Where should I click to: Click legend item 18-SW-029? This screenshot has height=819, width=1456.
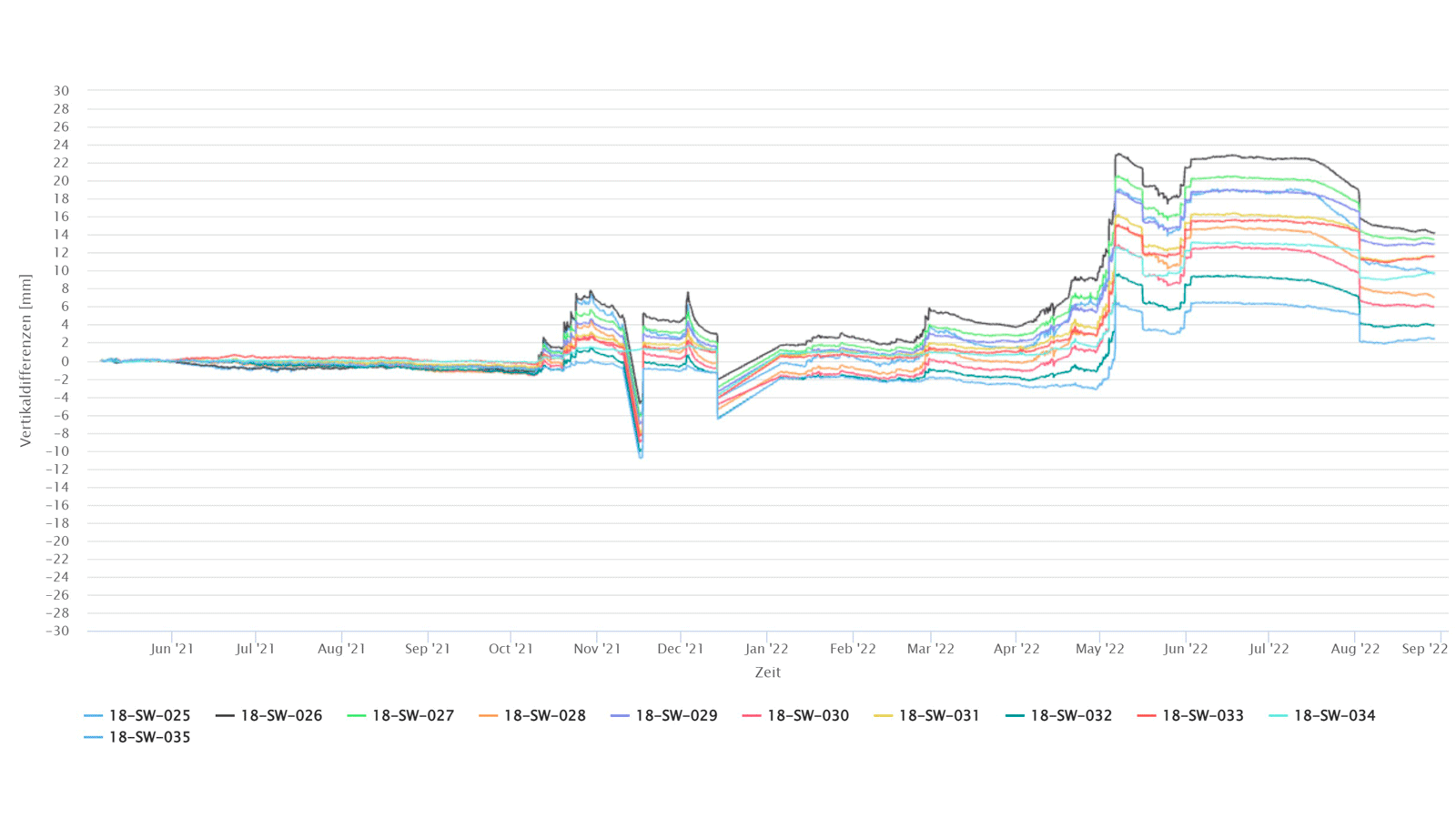tap(664, 715)
